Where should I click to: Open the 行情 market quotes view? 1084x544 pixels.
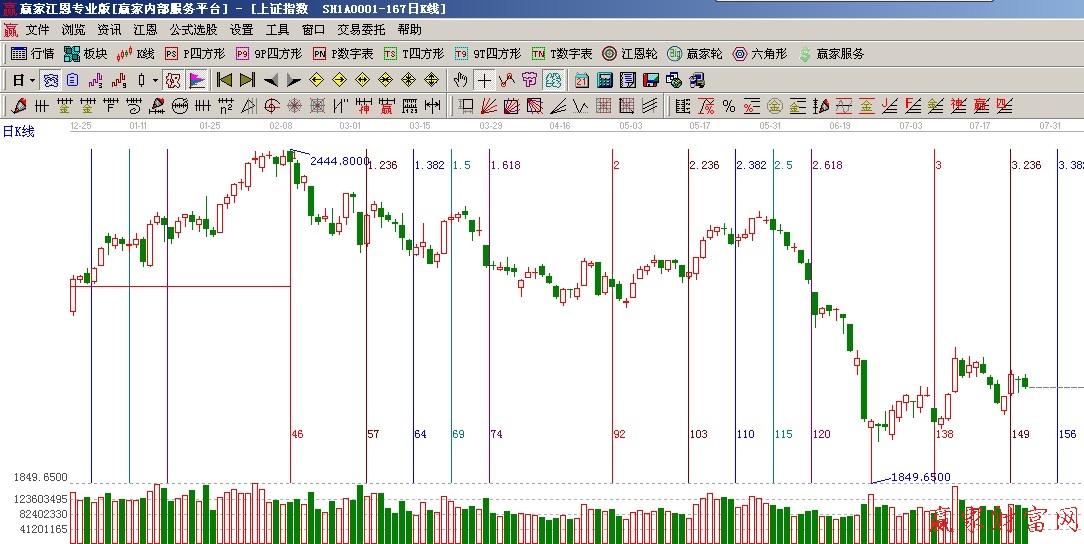coord(32,54)
